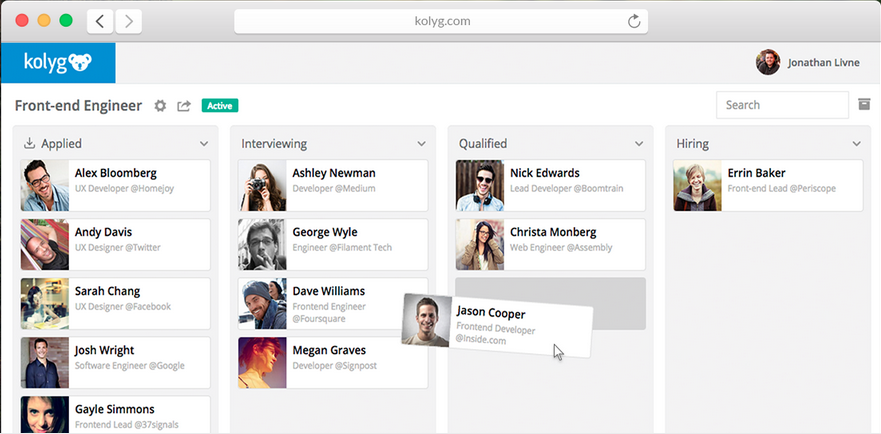
Task: Reload the page with refresh icon
Action: pos(634,21)
